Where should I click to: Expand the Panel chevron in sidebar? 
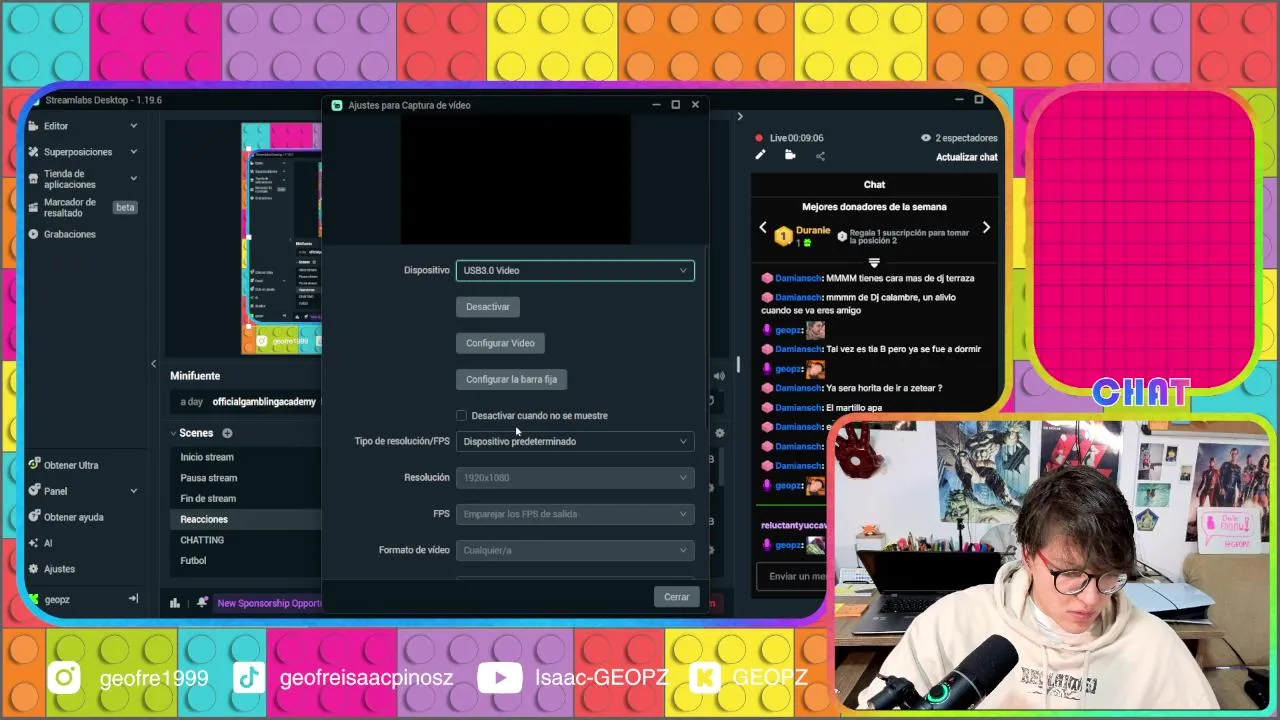tap(133, 491)
